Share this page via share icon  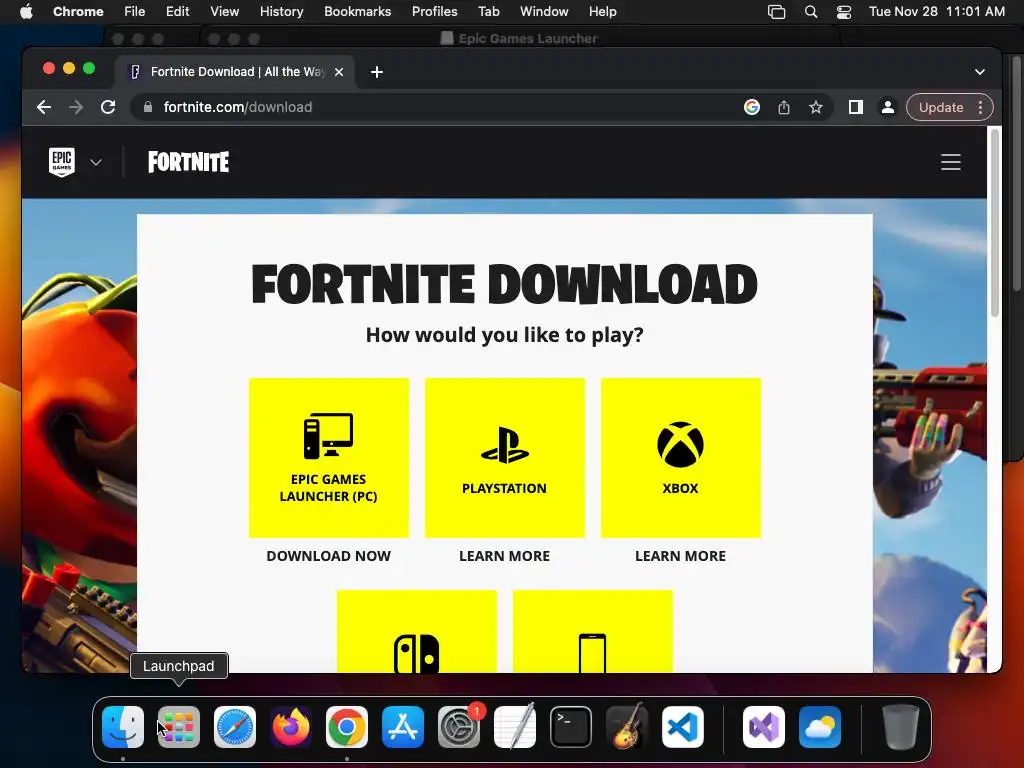click(x=784, y=107)
